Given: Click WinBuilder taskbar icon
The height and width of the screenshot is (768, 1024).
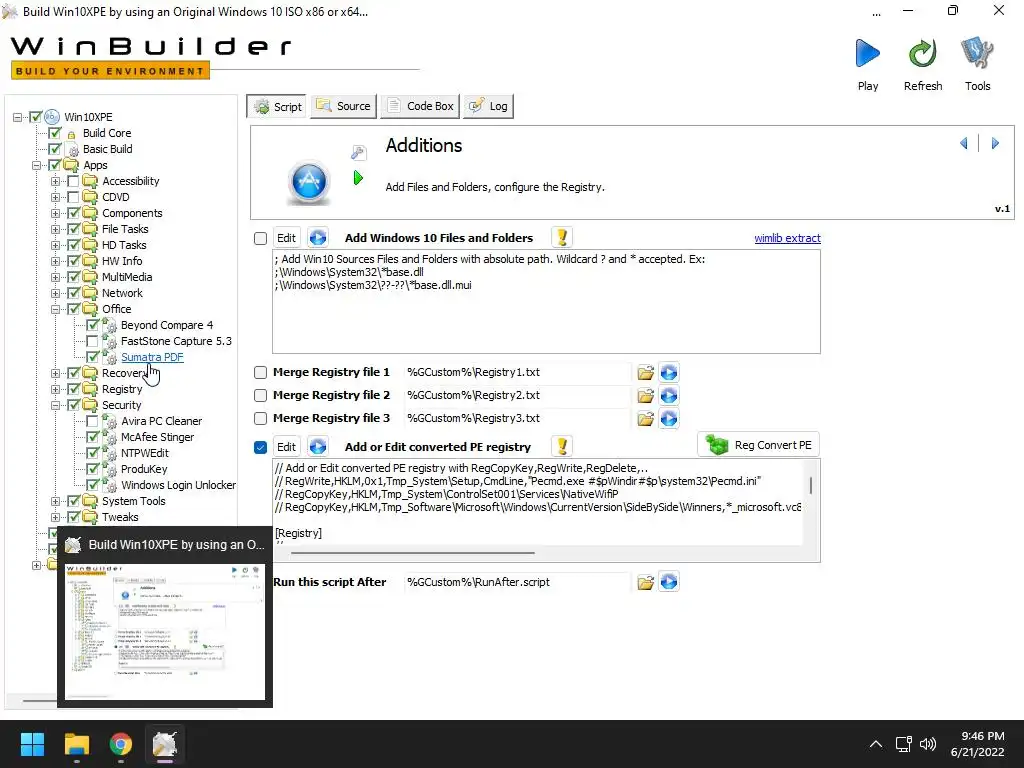Looking at the screenshot, I should click(165, 744).
